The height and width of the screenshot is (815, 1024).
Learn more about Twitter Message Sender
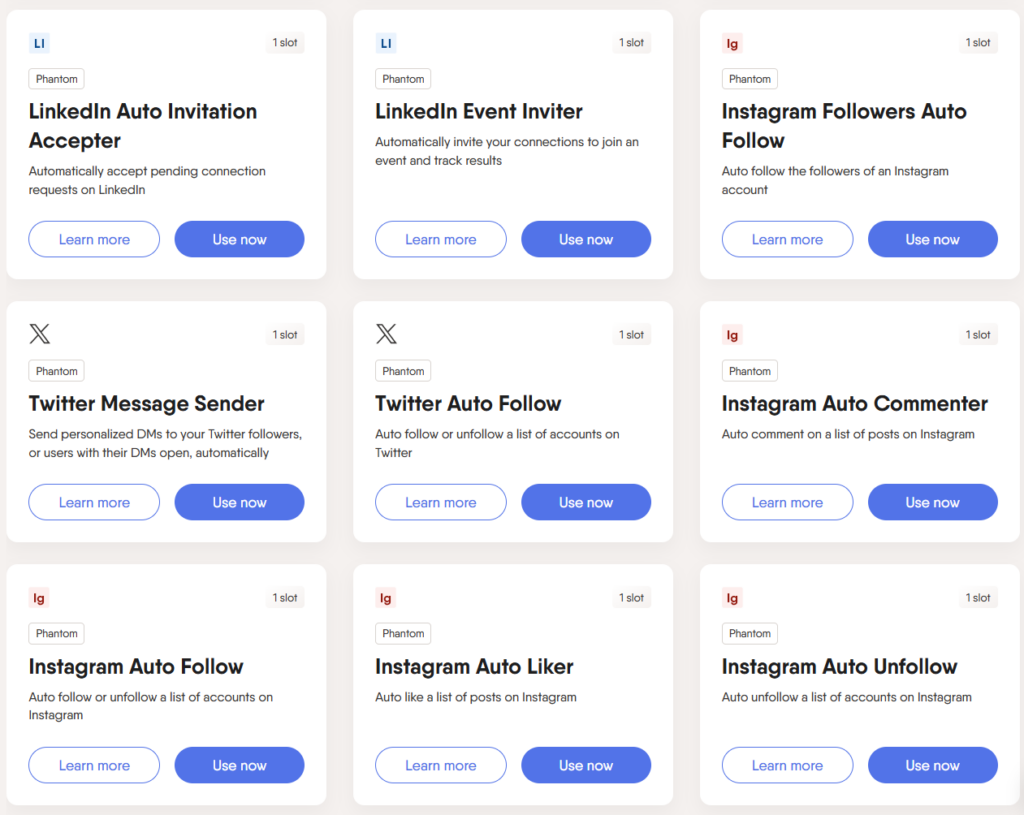[94, 502]
